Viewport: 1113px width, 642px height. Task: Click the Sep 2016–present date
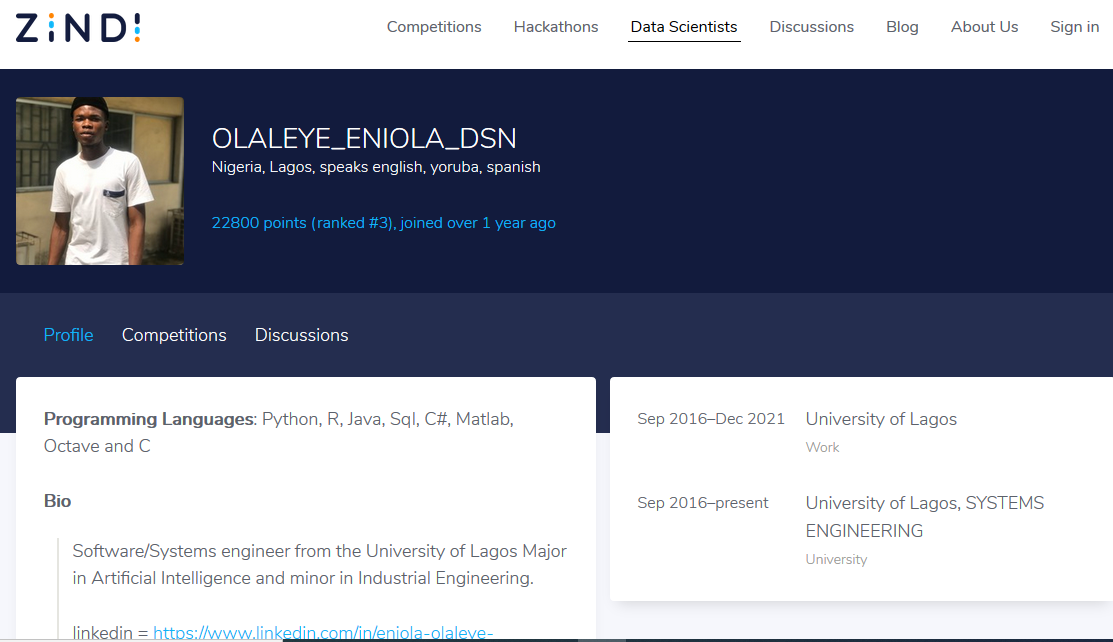(x=703, y=503)
